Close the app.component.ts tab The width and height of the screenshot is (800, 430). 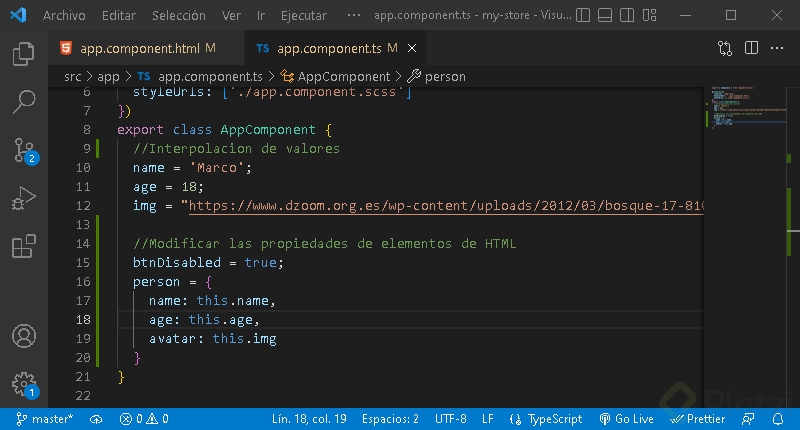click(412, 48)
